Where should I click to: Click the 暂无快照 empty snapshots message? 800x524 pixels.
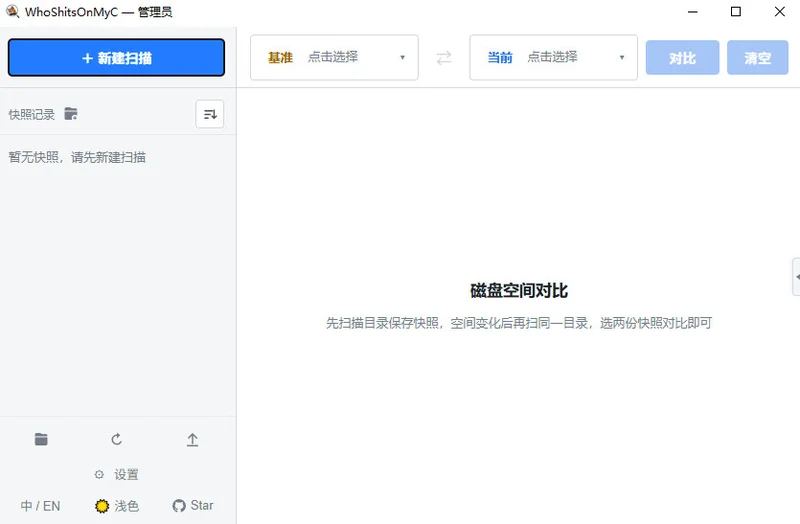pos(77,157)
